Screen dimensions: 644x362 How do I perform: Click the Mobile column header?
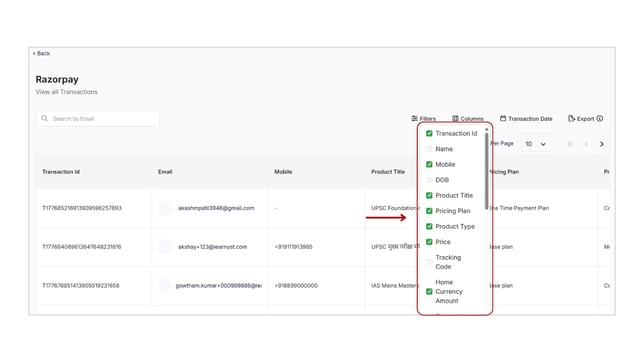pos(283,172)
